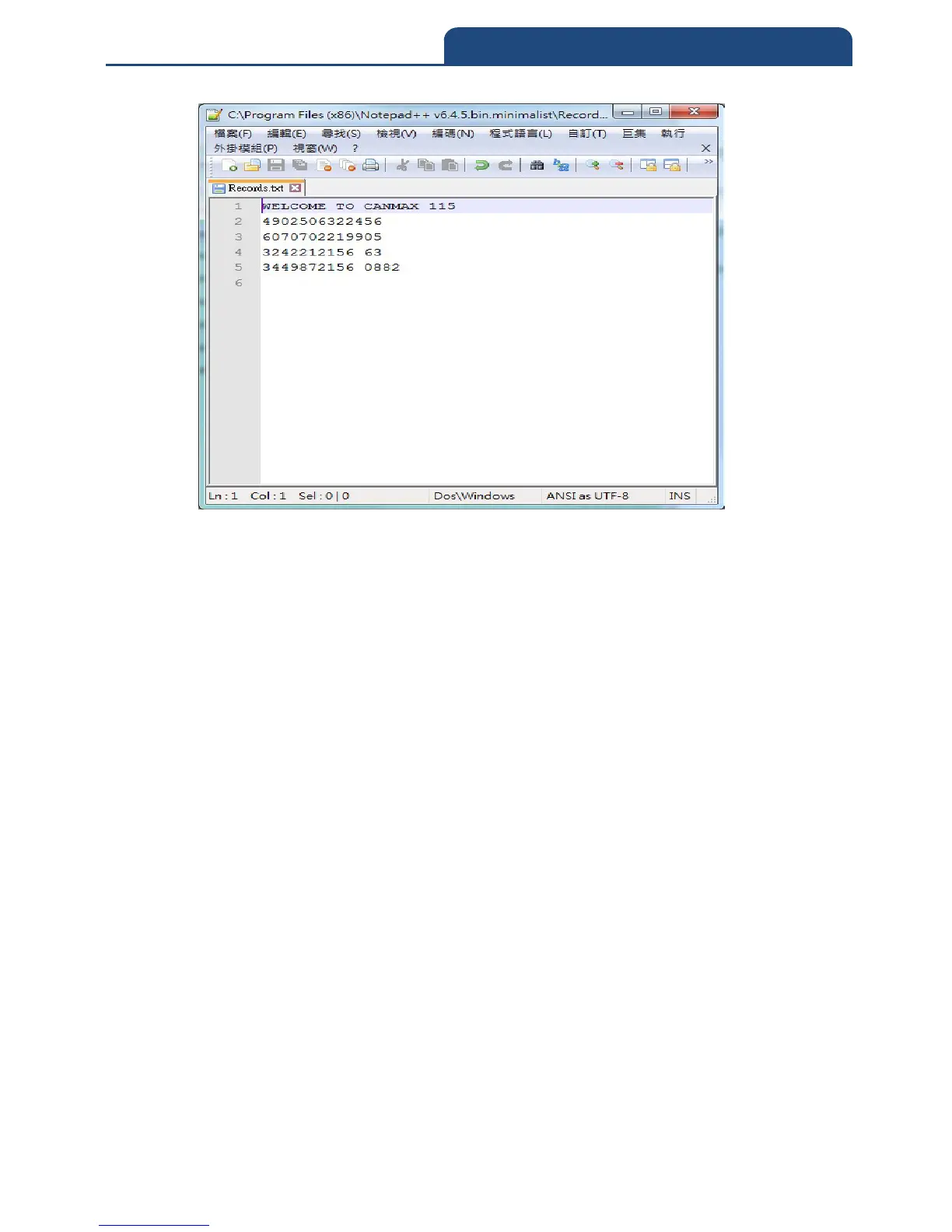The height and width of the screenshot is (1232, 952).
Task: Cut selection with the scissors icon
Action: (403, 165)
